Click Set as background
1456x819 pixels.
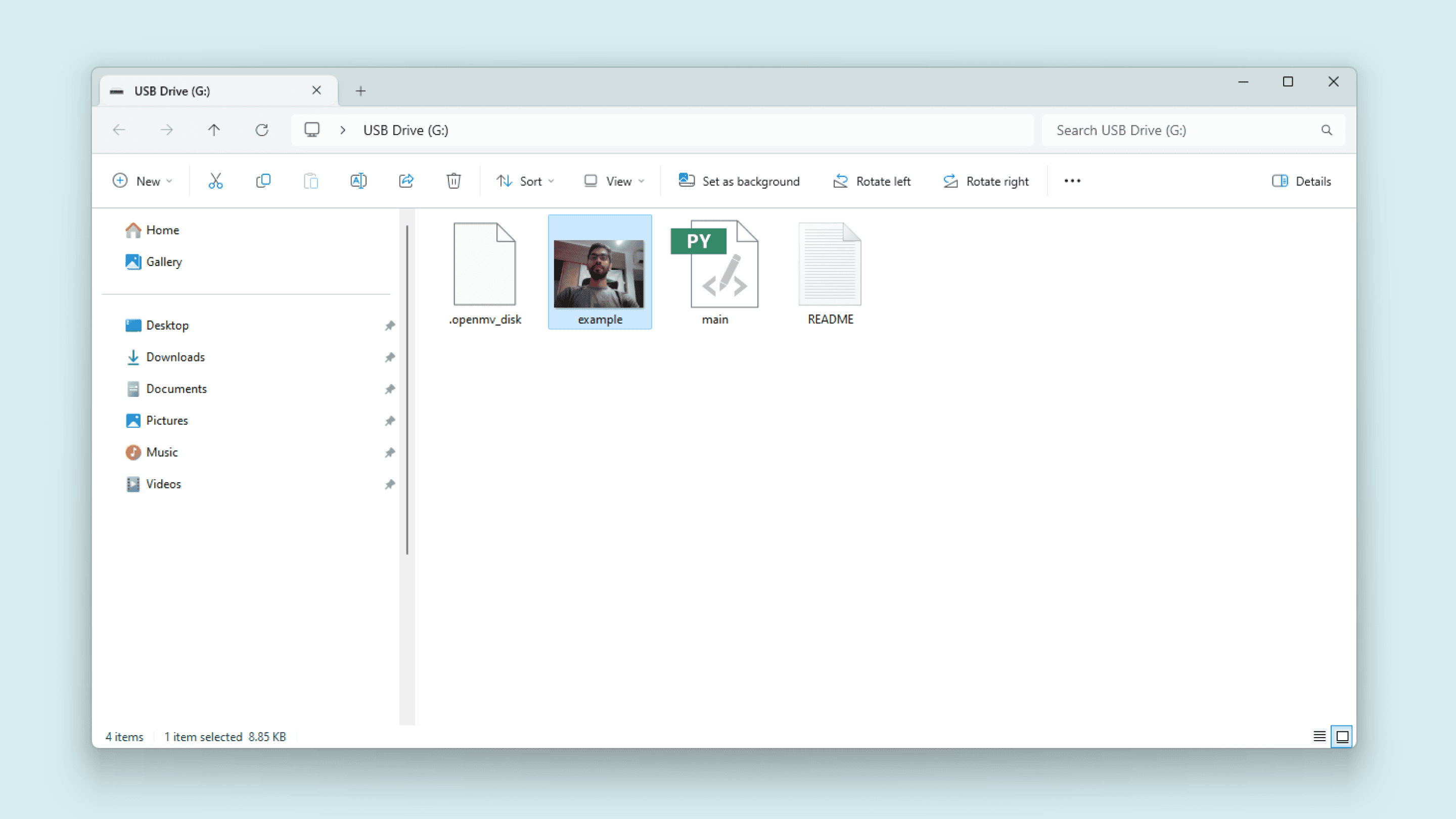coord(739,181)
